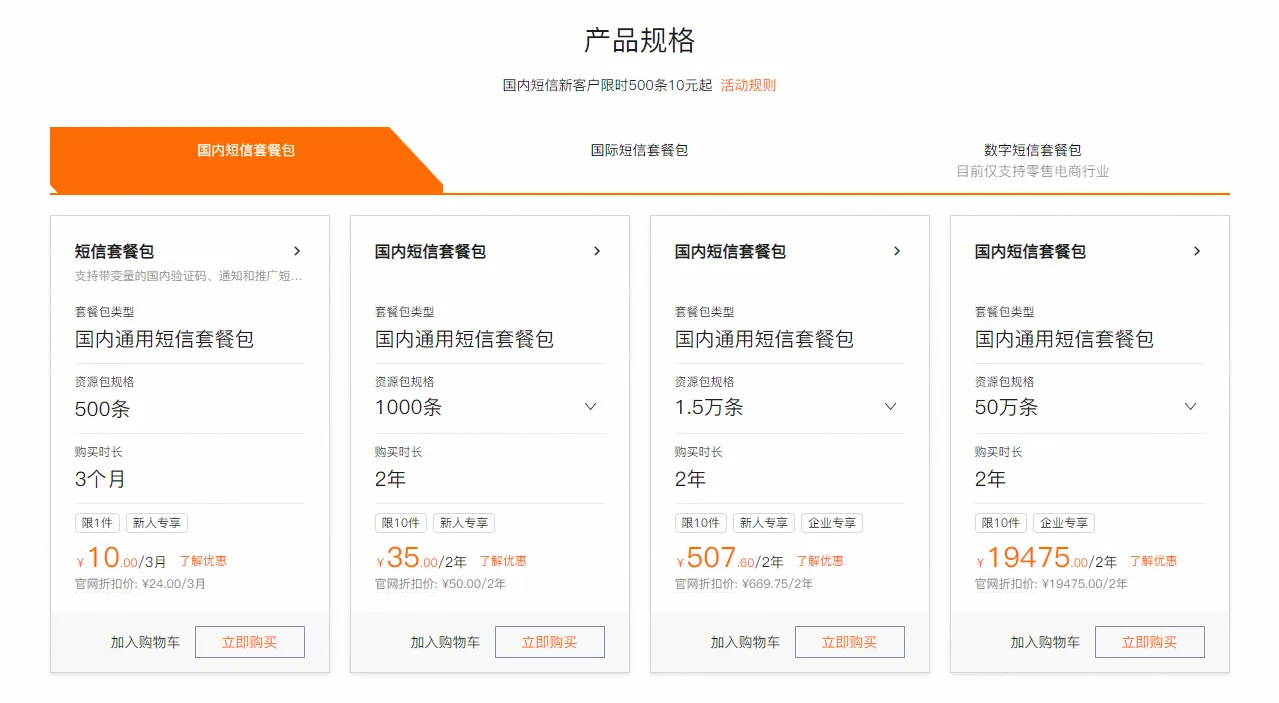Click the 产品规格 heading

tap(640, 40)
